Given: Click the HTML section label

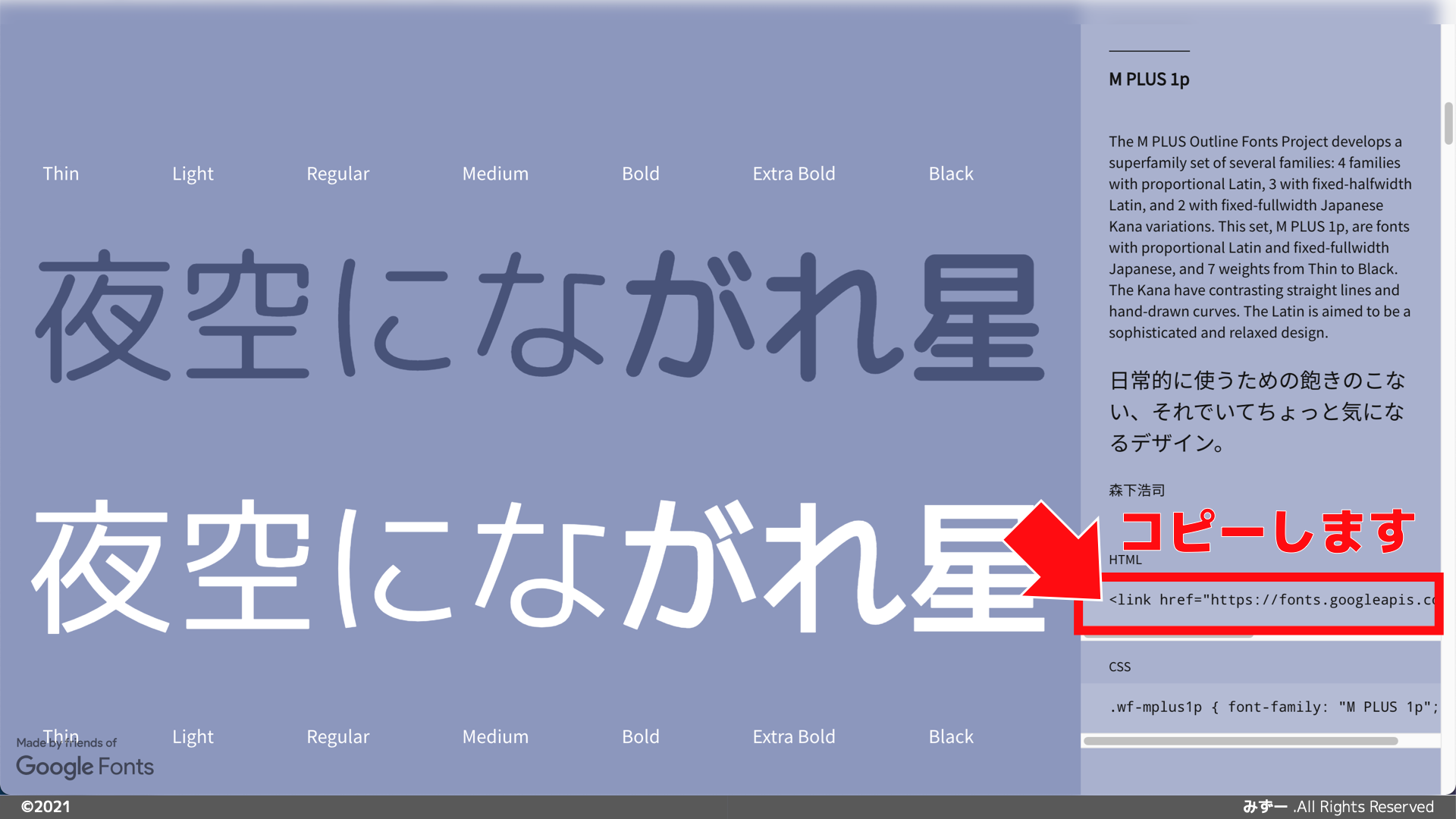Looking at the screenshot, I should (x=1125, y=560).
